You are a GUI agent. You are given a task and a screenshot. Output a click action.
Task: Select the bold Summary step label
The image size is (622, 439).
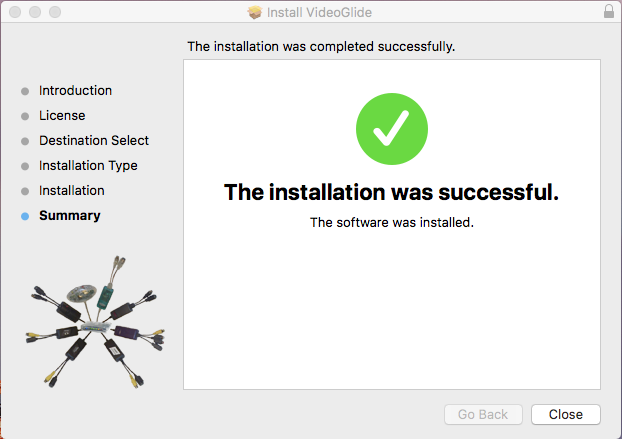pos(69,216)
